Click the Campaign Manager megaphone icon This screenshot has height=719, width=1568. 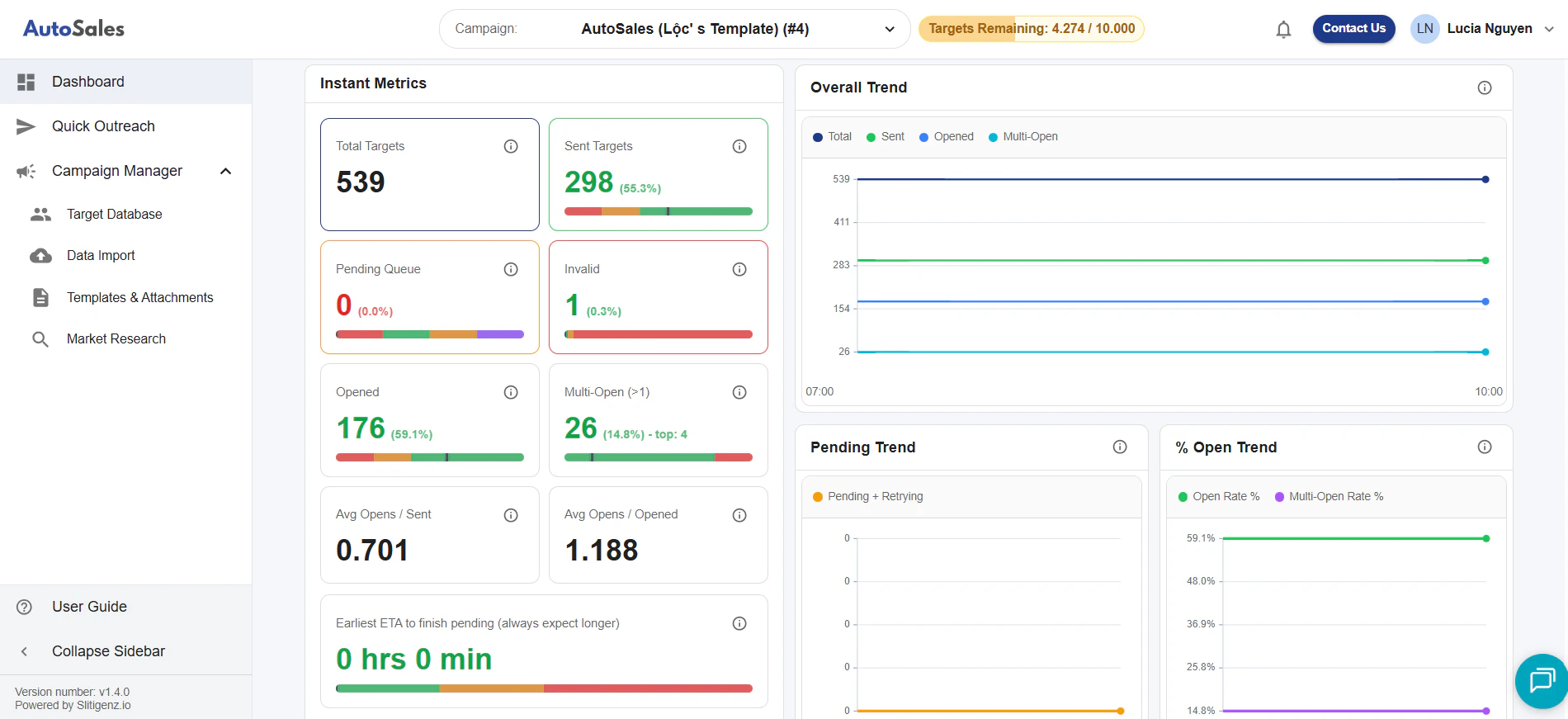click(26, 171)
